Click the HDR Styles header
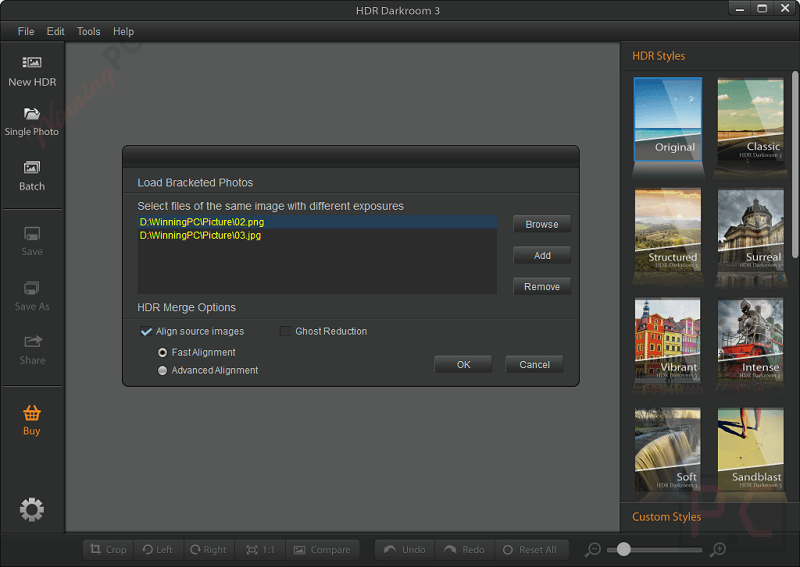The image size is (800, 567). 658,56
